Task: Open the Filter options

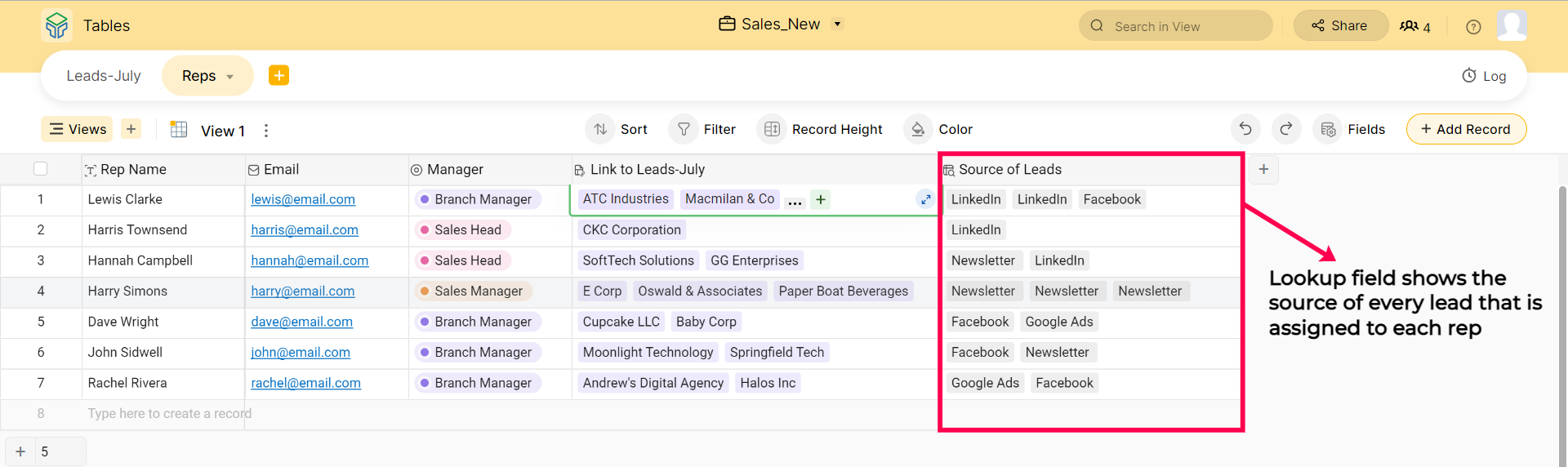Action: click(703, 129)
